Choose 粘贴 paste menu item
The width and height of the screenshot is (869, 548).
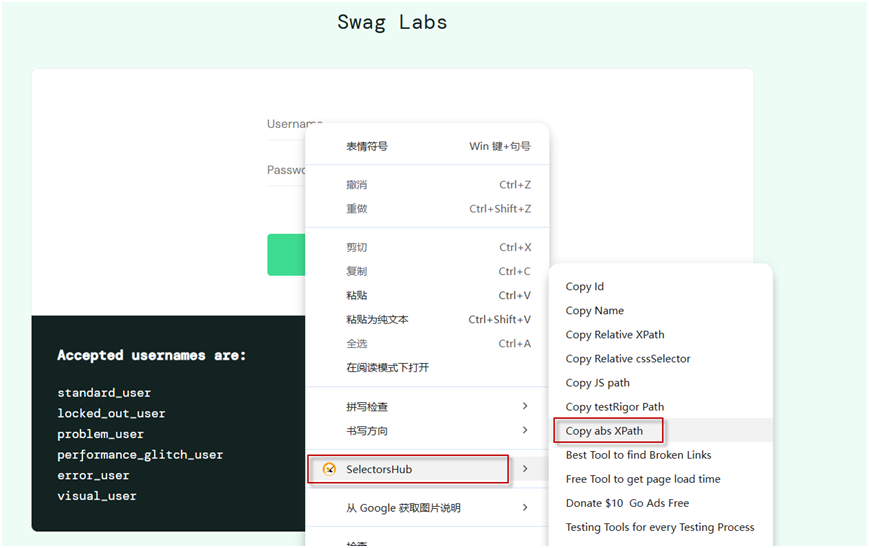[427, 295]
